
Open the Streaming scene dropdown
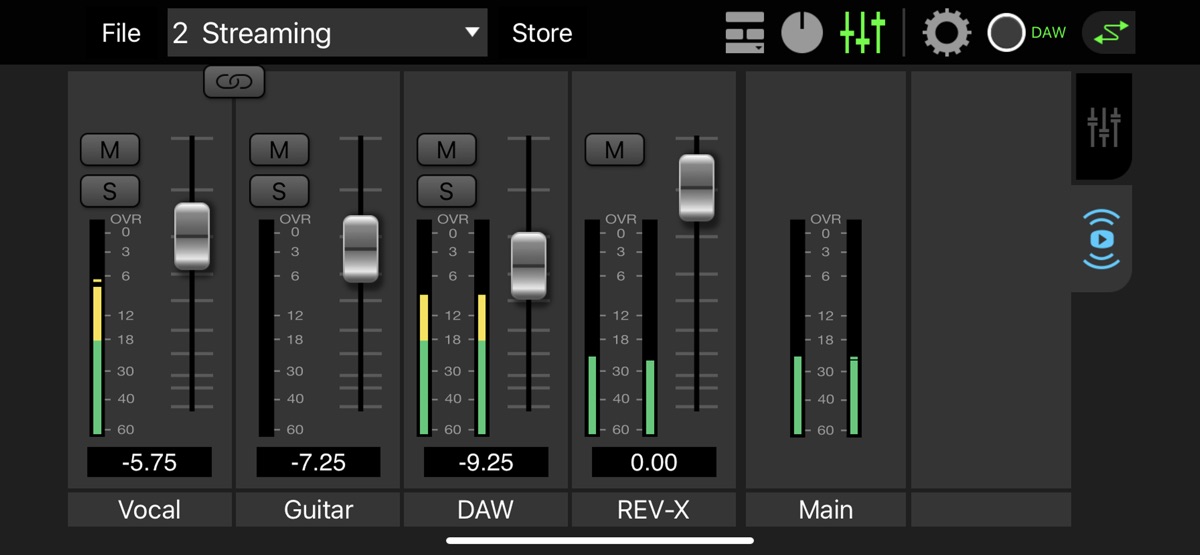pos(327,33)
